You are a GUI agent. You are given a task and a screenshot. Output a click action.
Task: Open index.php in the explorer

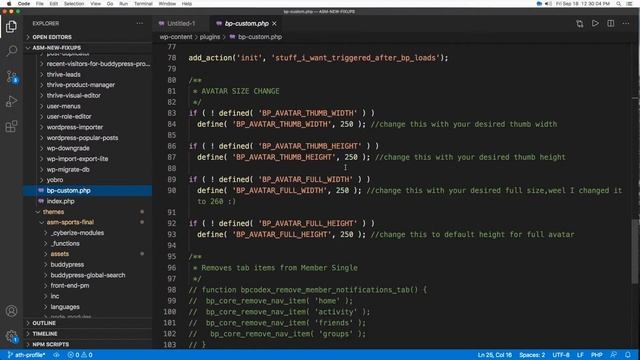pos(88,201)
